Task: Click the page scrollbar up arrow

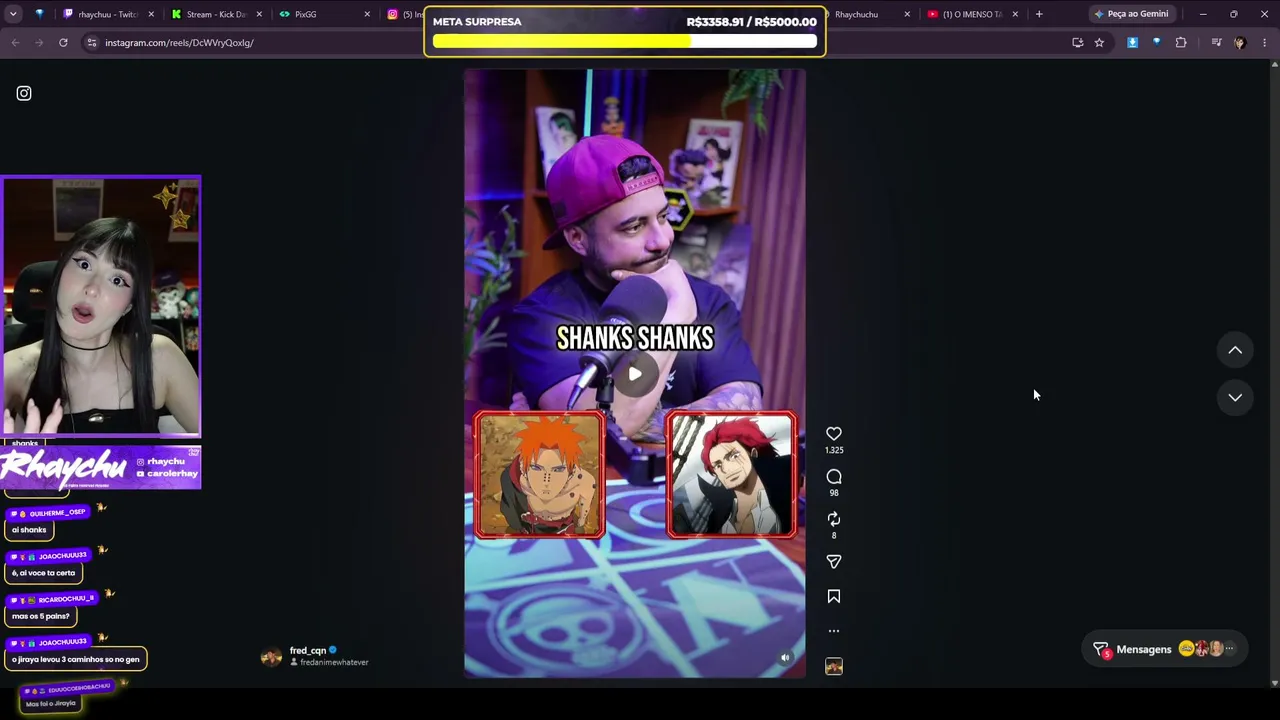Action: pos(1274,65)
